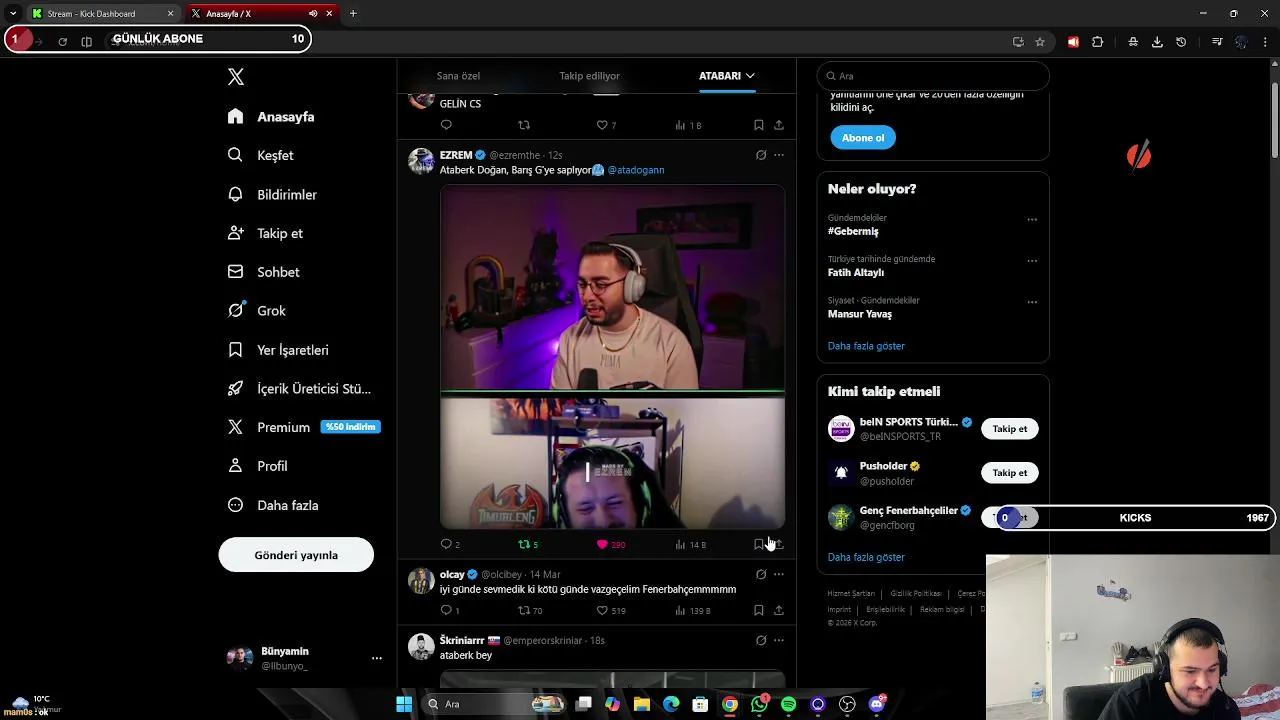Bookmark EZREM's tweet
1280x720 pixels.
point(759,544)
